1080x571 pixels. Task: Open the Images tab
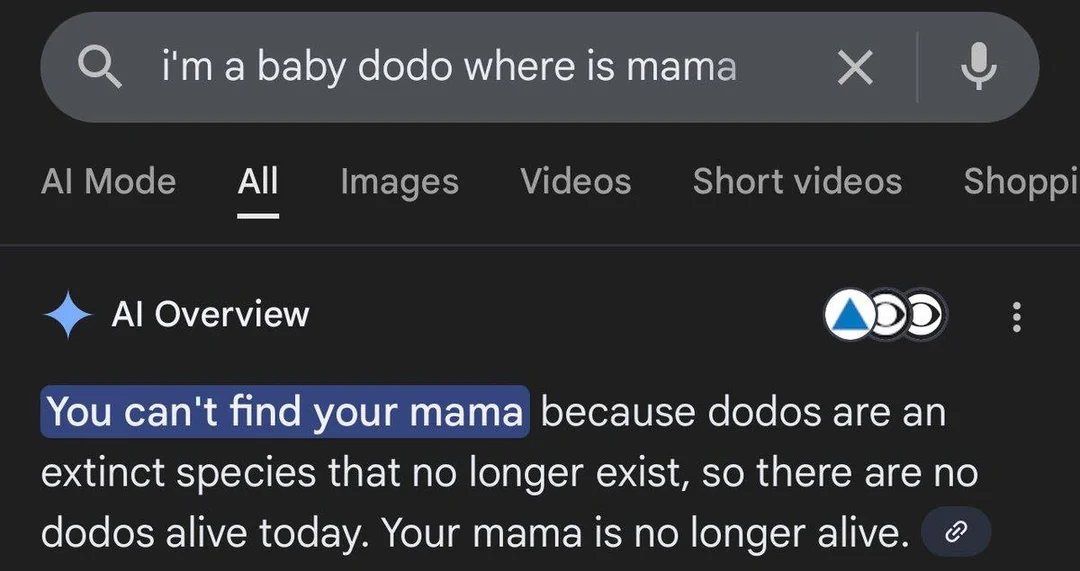[x=399, y=181]
